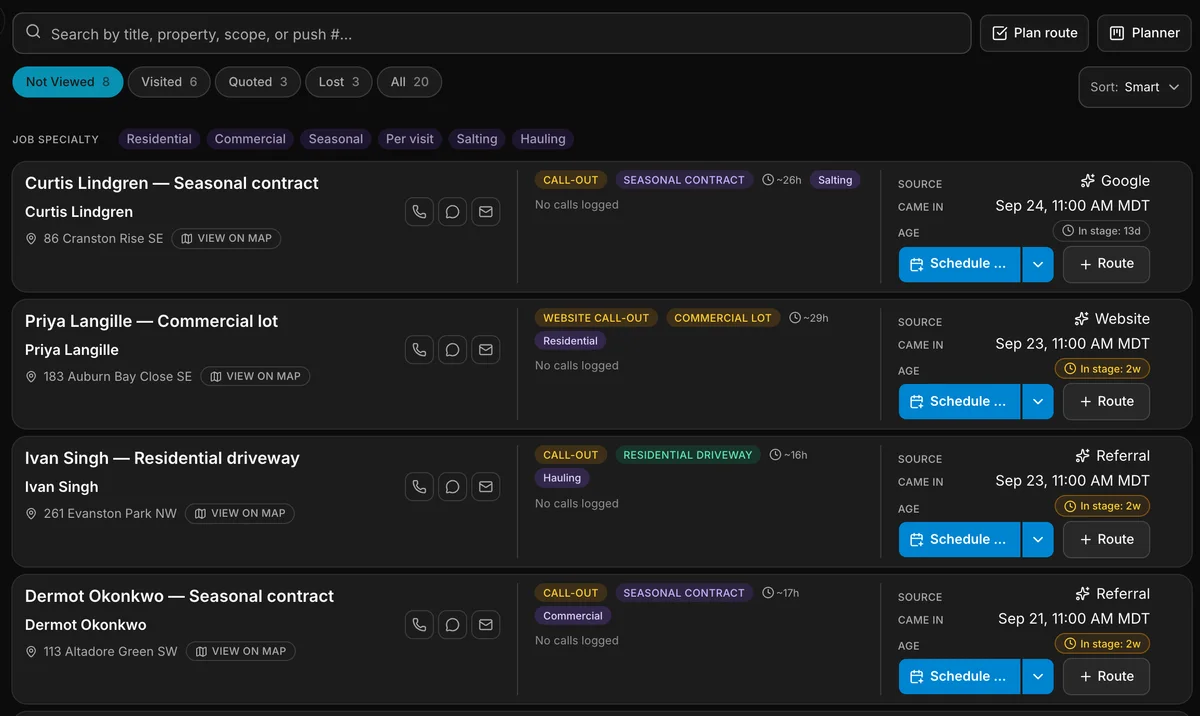Expand schedule options for Ivan Singh

pos(1038,539)
